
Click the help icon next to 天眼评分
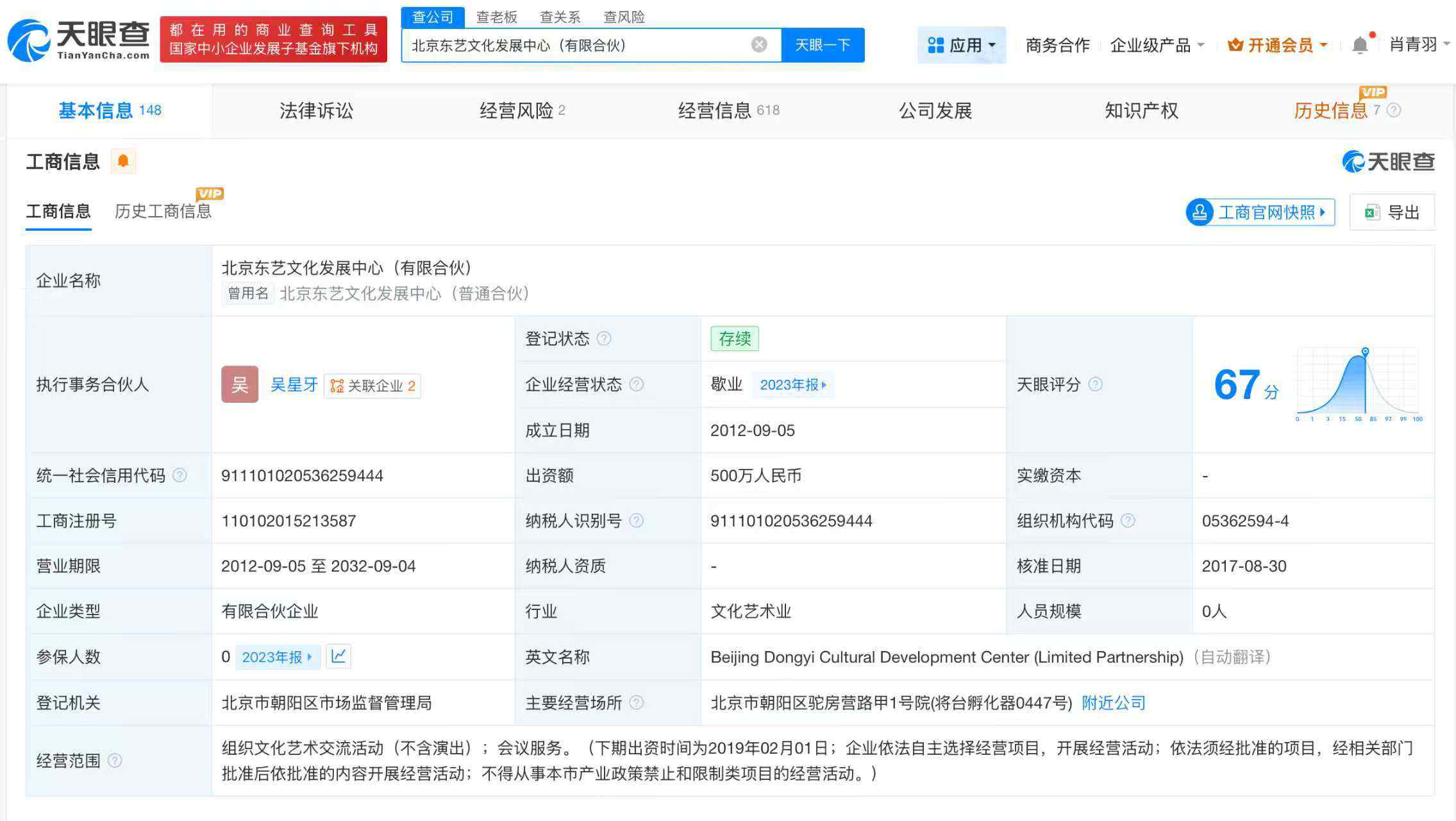click(x=1096, y=385)
